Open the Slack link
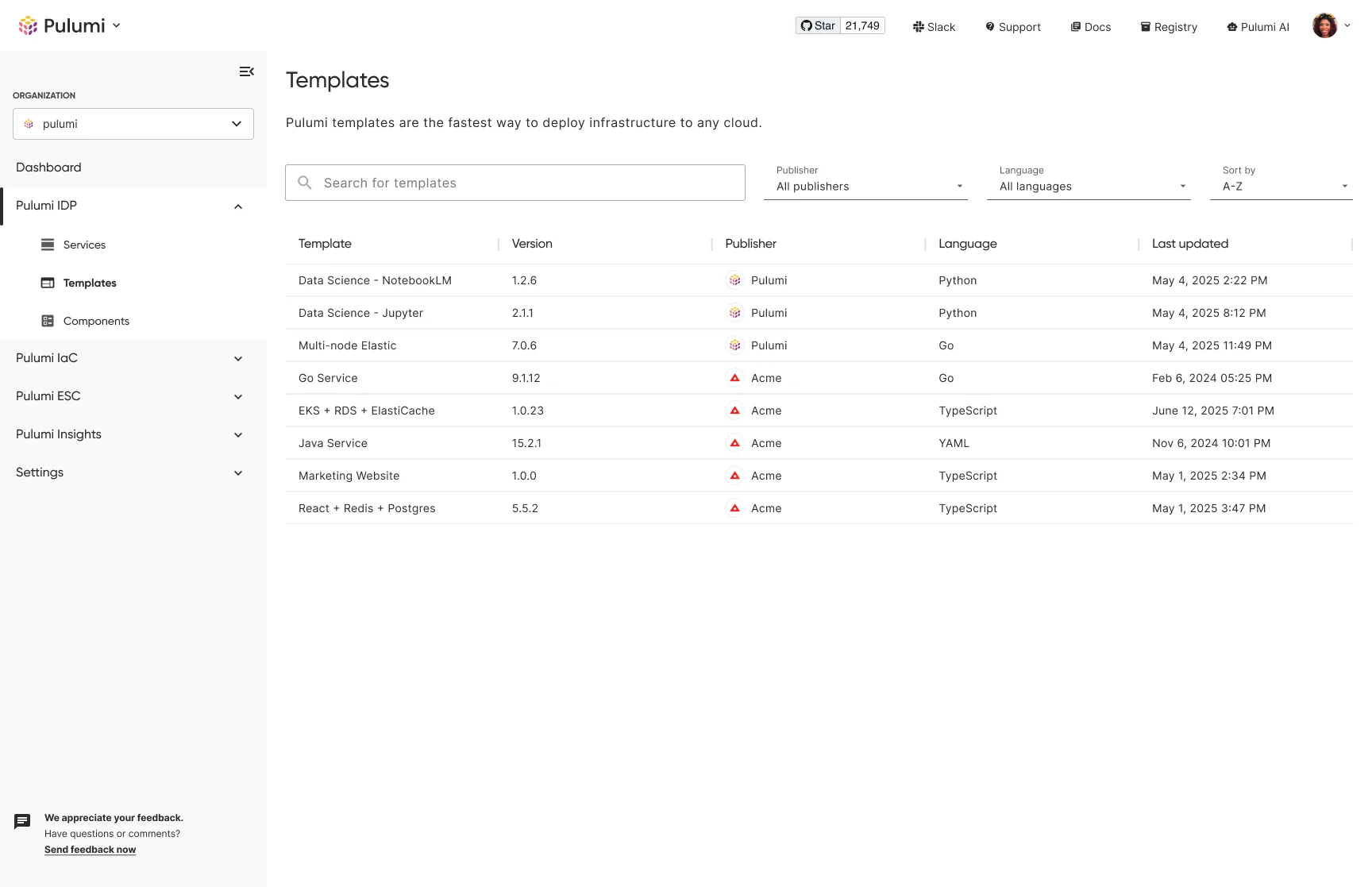The height and width of the screenshot is (887, 1372). 934,27
